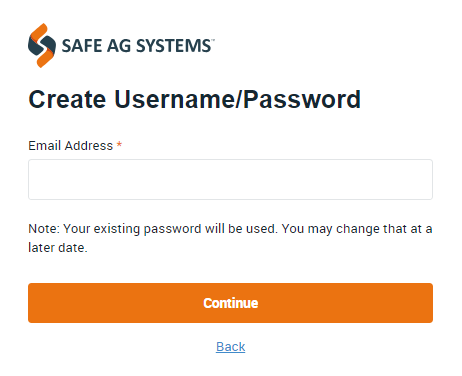
Task: Click the trademark symbol after SYSTEMS
Action: (213, 39)
